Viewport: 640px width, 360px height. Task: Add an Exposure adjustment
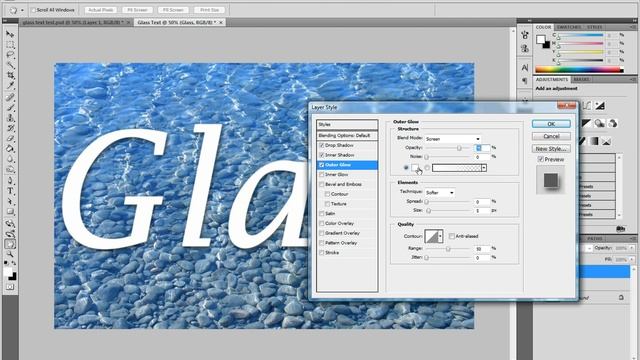600,106
